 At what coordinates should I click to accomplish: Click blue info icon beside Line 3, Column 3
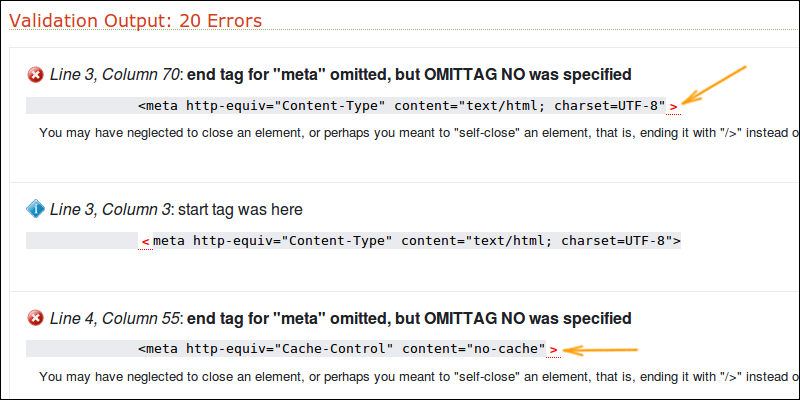(35, 209)
